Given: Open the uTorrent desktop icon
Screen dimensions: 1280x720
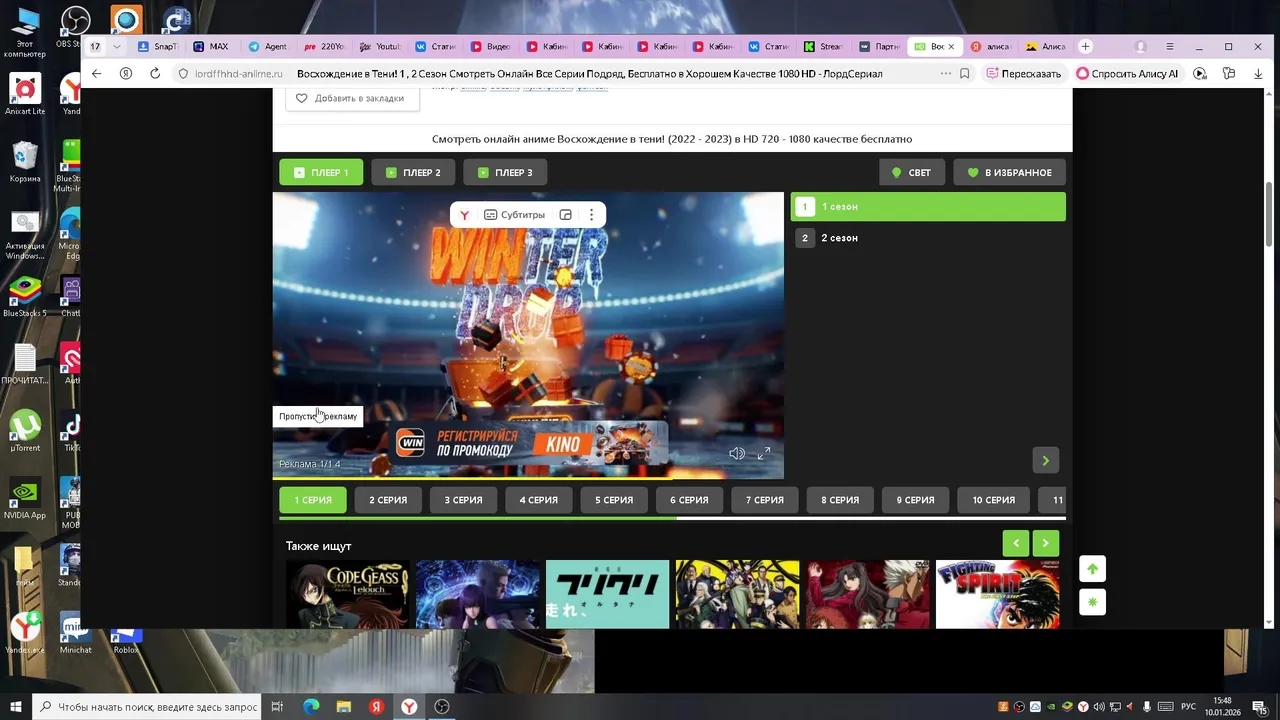Looking at the screenshot, I should pos(25,430).
